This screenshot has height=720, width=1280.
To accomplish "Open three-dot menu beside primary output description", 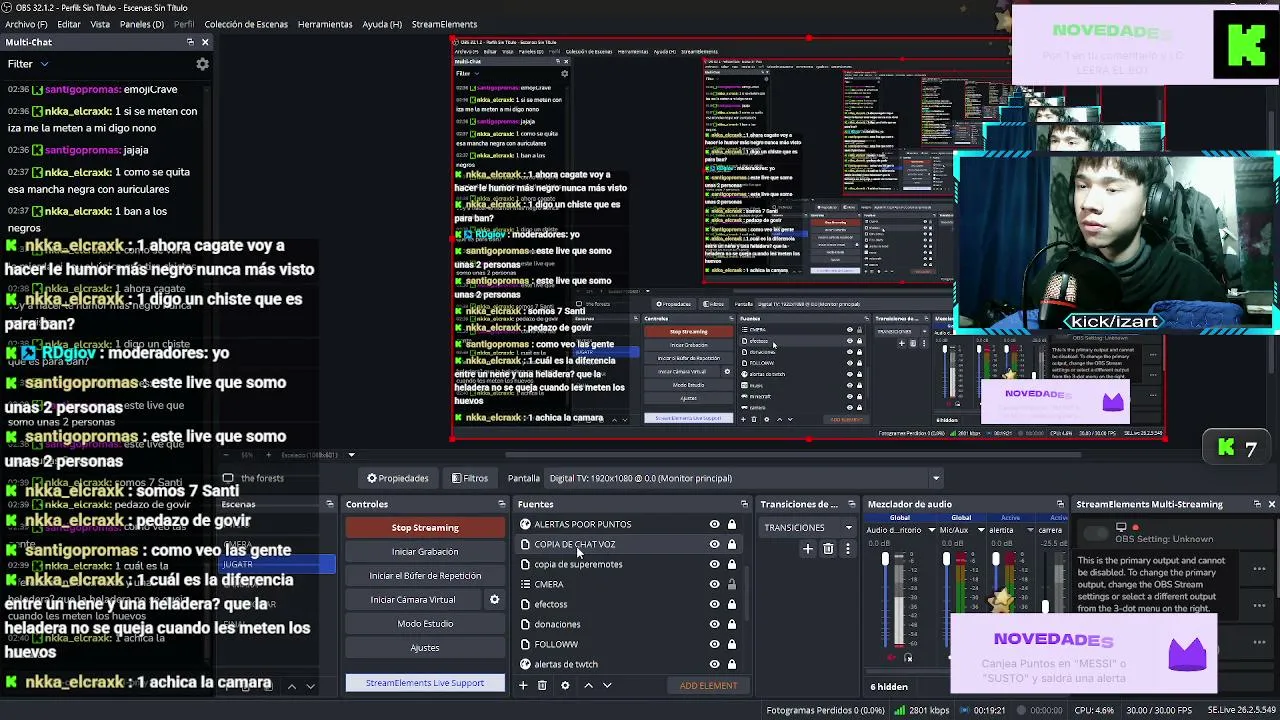I will (1260, 569).
